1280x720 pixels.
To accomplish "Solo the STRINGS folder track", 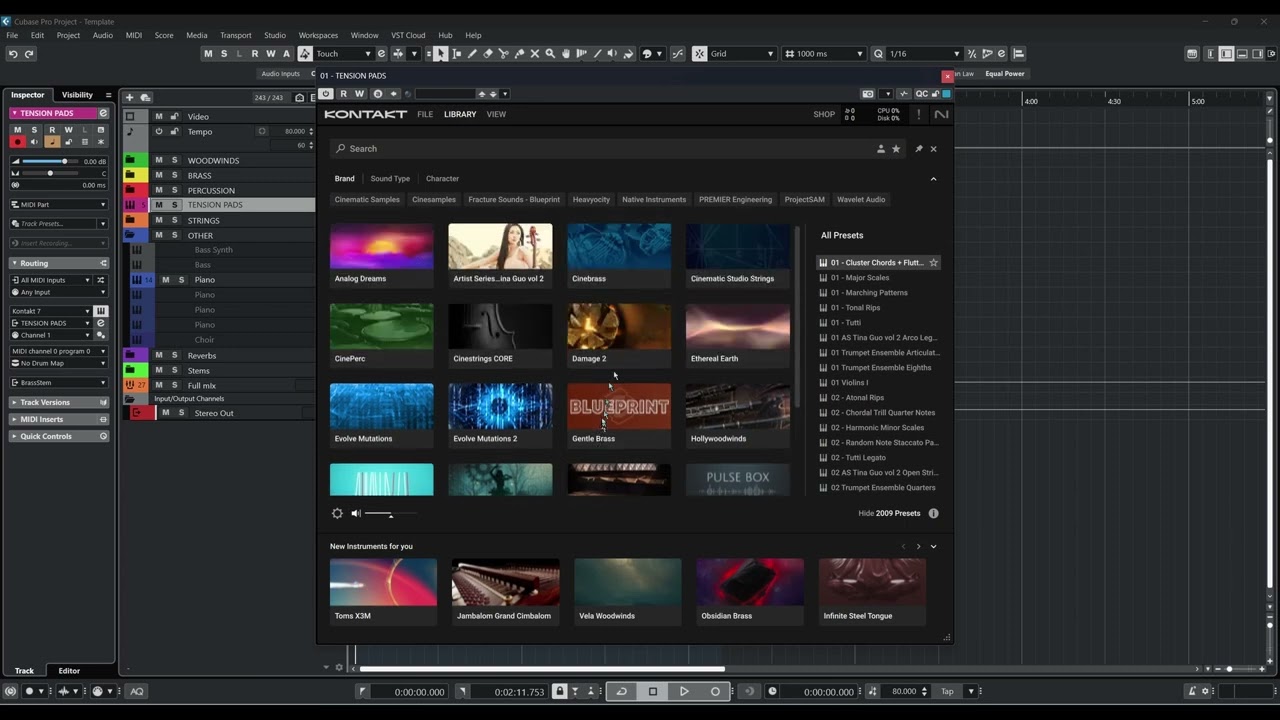I will (174, 220).
